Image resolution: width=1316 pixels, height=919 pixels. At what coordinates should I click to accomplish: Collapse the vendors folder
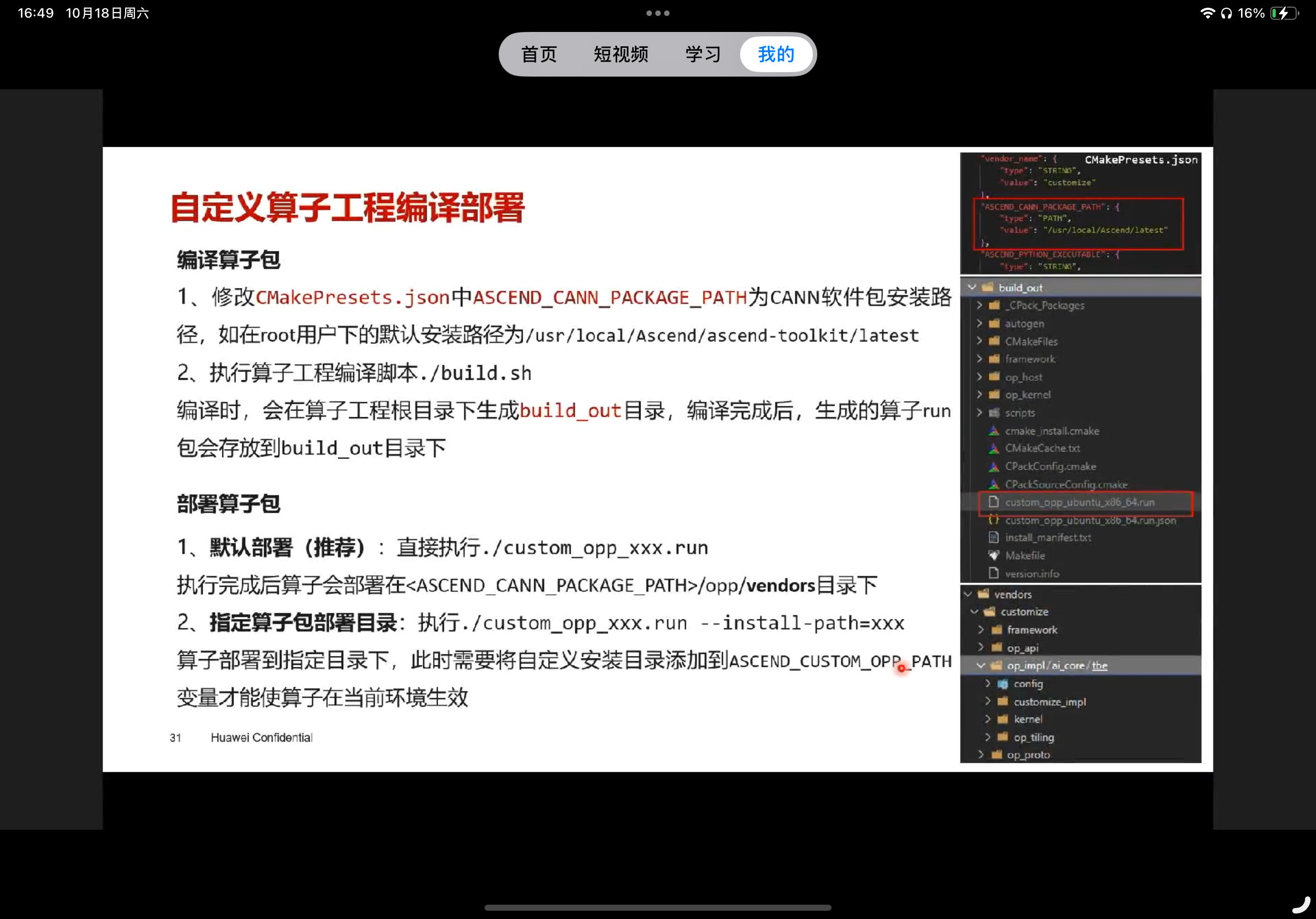[x=969, y=594]
